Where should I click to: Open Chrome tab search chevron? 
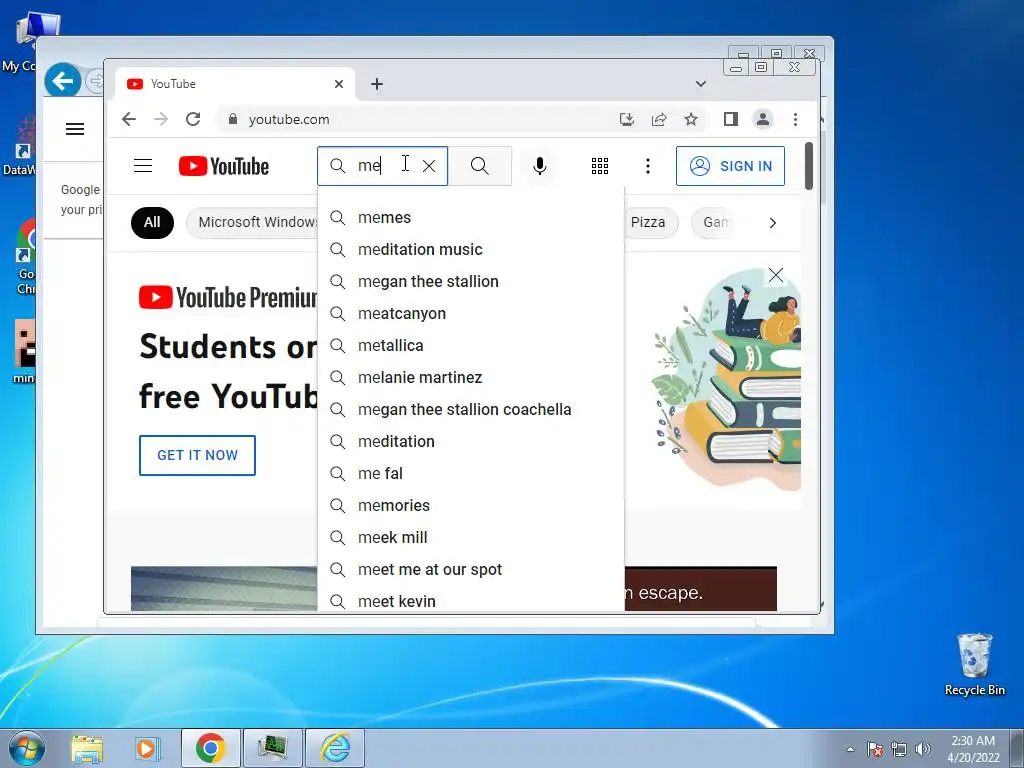(x=701, y=84)
